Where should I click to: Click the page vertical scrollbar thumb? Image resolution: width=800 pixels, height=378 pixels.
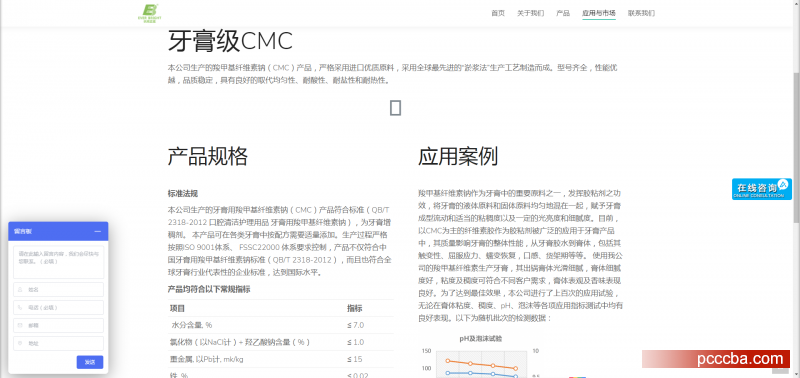(x=796, y=148)
